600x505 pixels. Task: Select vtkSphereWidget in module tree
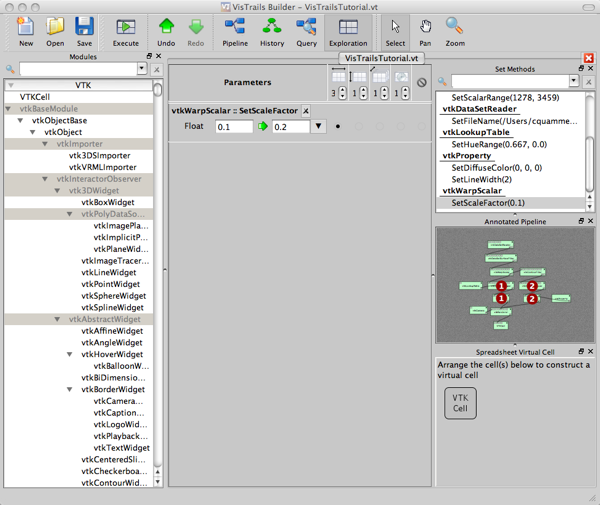(x=114, y=296)
